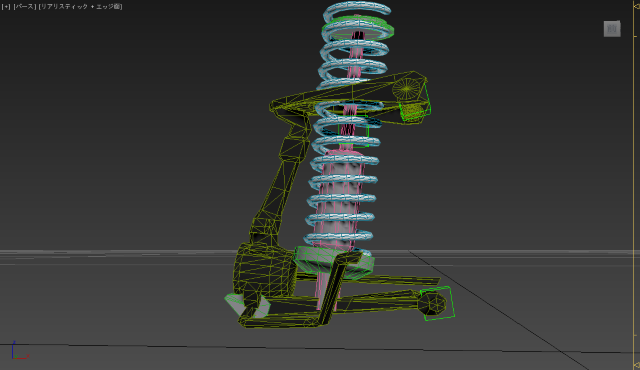Select the green upper spring seat ring
This screenshot has width=640, height=370.
coord(358,28)
